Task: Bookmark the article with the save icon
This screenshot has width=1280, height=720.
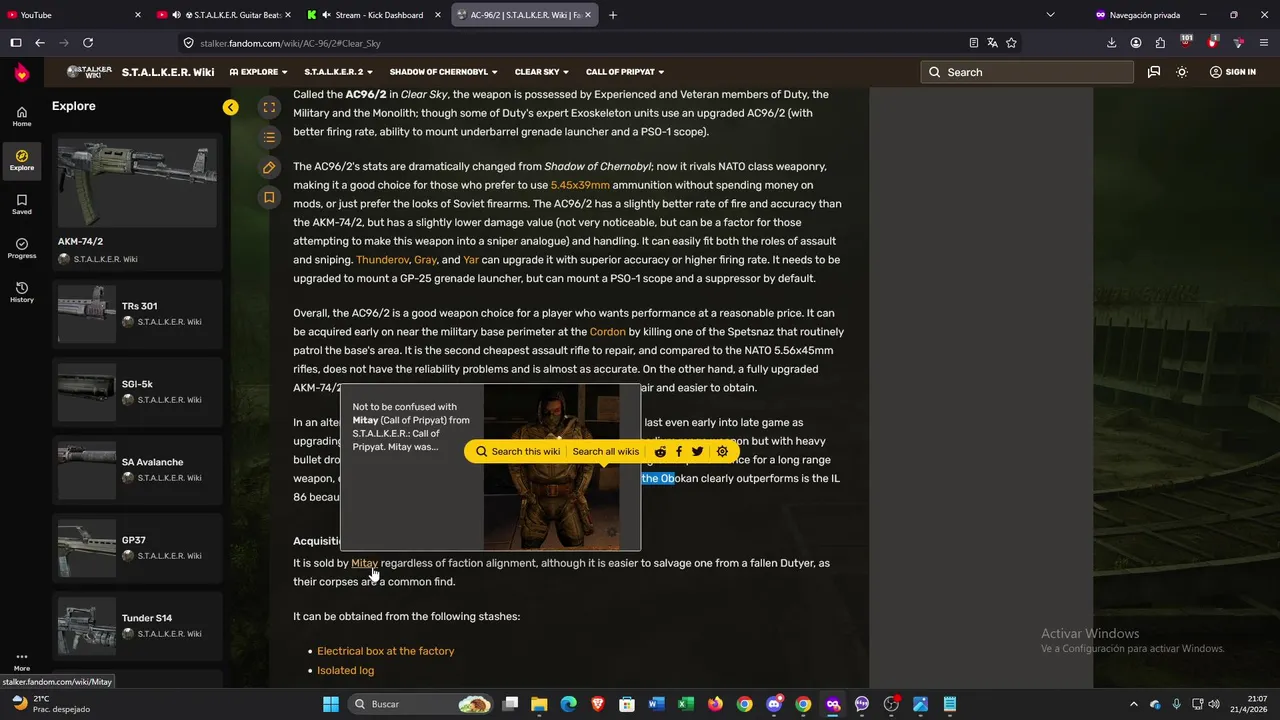Action: click(x=269, y=197)
